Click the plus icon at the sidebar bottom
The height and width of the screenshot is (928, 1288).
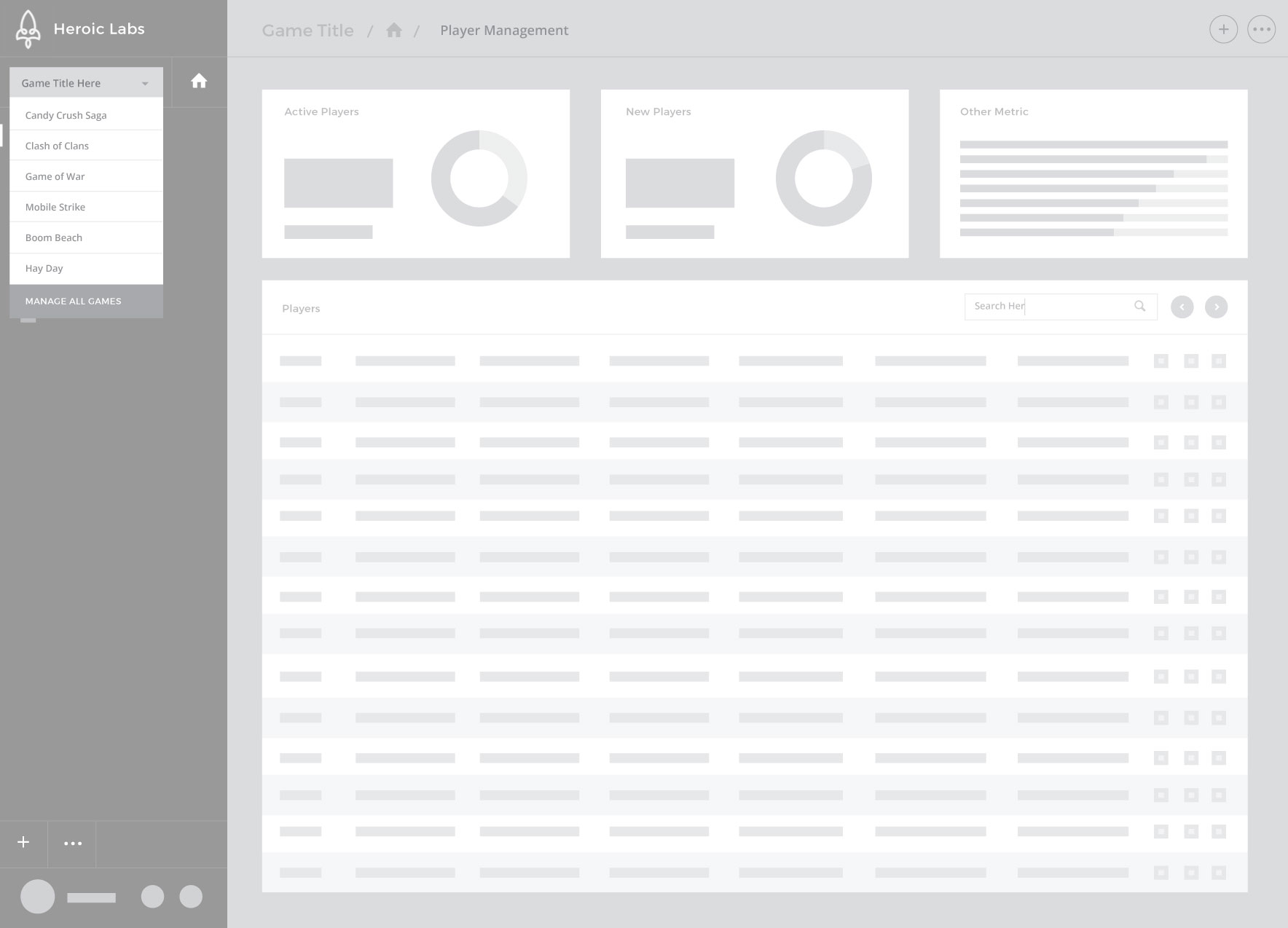[23, 843]
